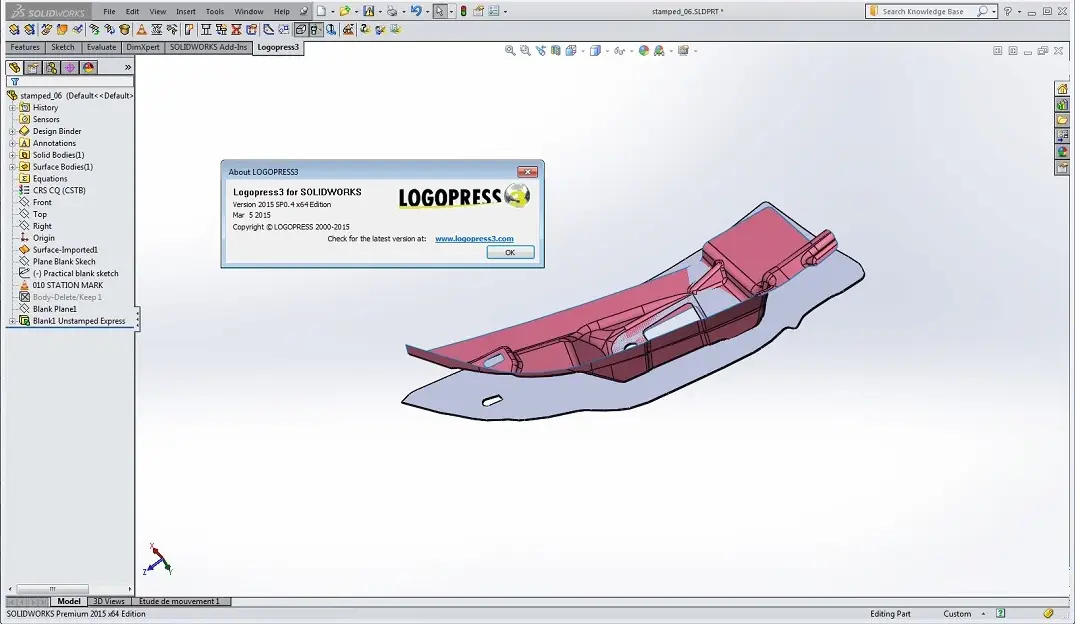Select the Front plane
Viewport: 1075px width, 624px height.
click(42, 202)
